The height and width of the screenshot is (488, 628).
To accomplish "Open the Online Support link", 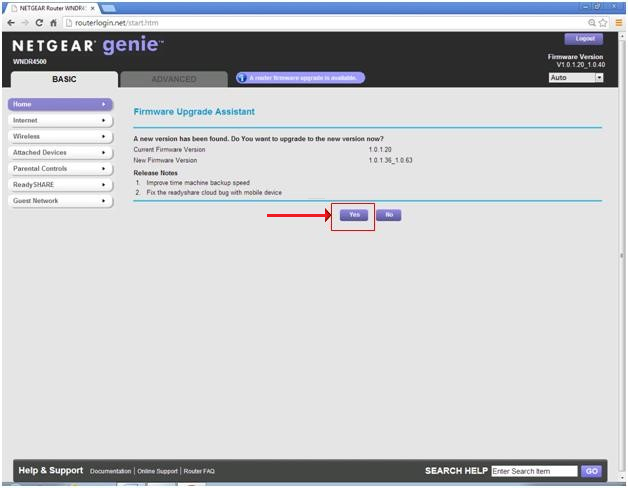I will coord(157,471).
